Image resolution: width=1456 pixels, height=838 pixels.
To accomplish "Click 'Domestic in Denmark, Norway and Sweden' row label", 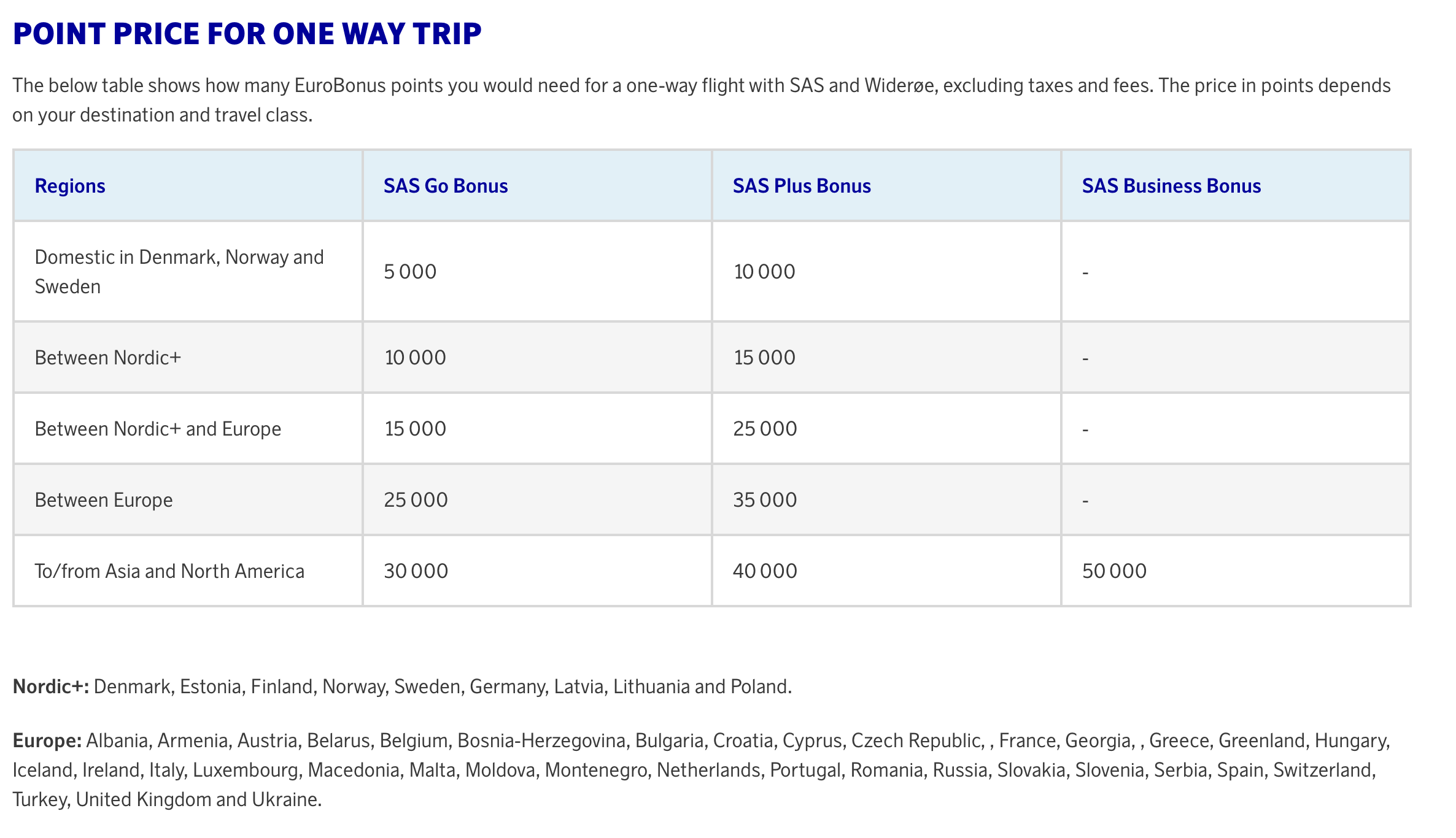I will click(179, 271).
